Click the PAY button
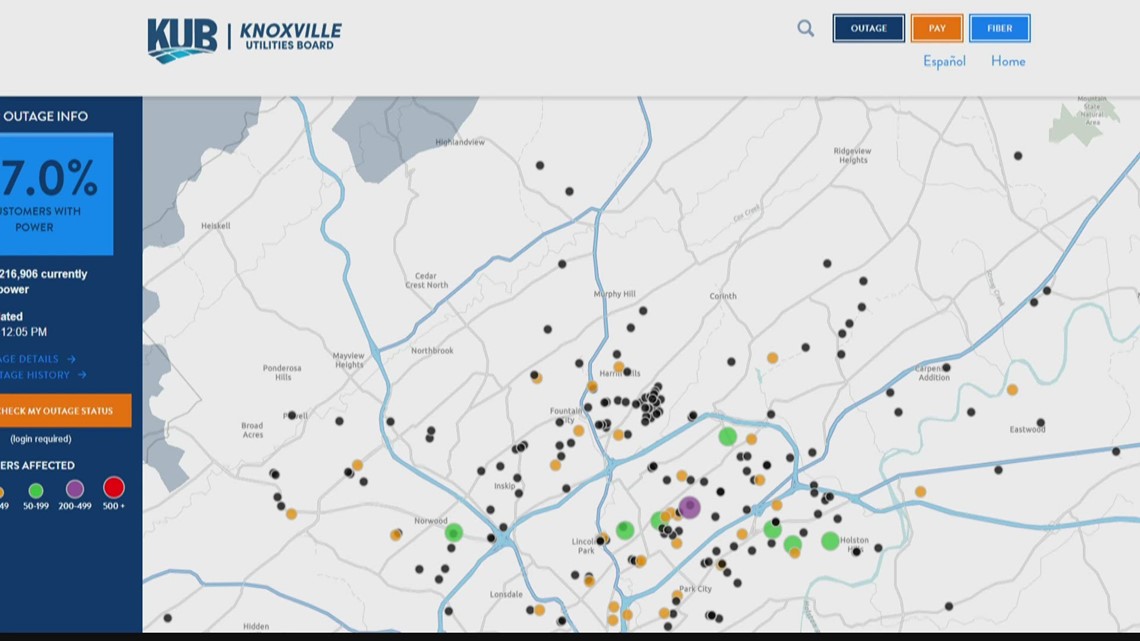 coord(936,28)
